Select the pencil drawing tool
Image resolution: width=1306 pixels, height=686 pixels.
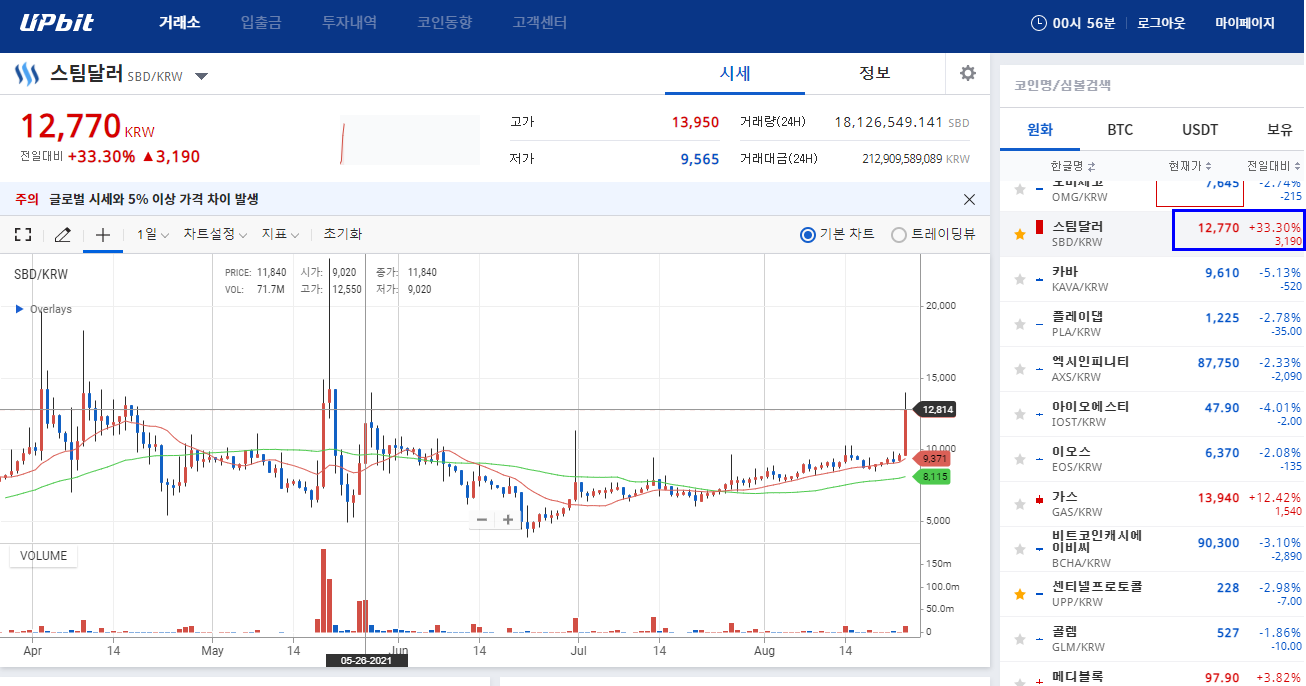[x=62, y=234]
